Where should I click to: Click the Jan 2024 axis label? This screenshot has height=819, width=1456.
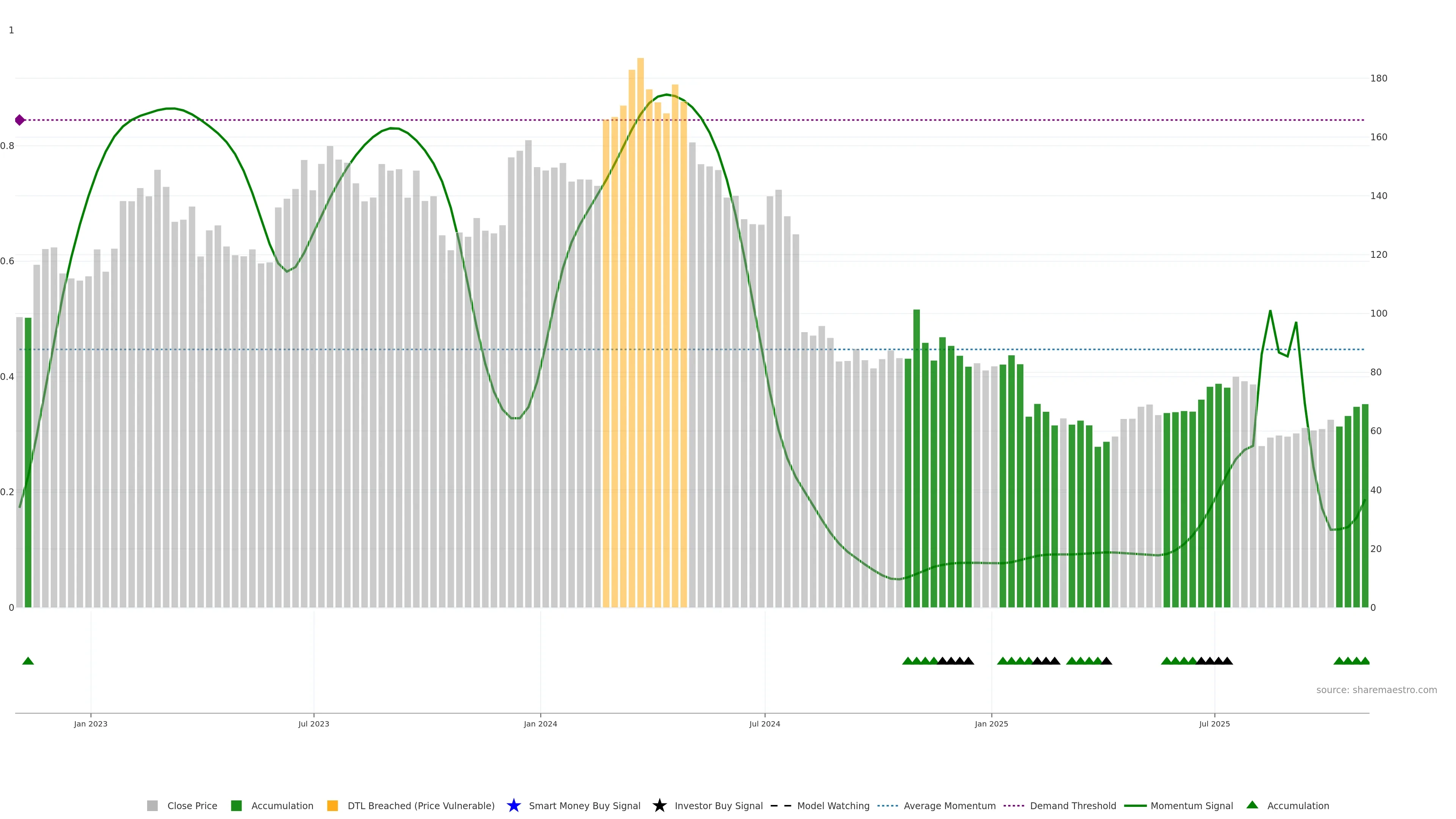click(540, 723)
